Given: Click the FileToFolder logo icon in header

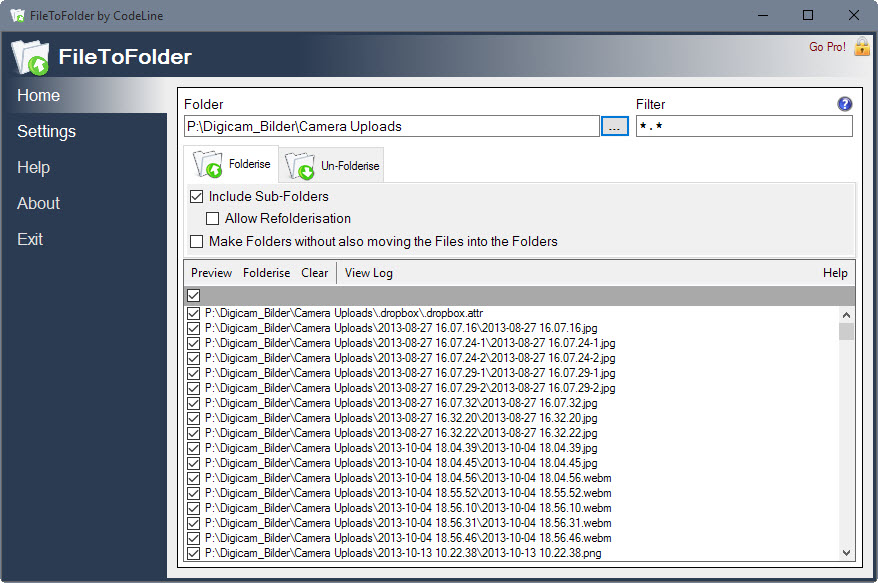Looking at the screenshot, I should pyautogui.click(x=30, y=57).
